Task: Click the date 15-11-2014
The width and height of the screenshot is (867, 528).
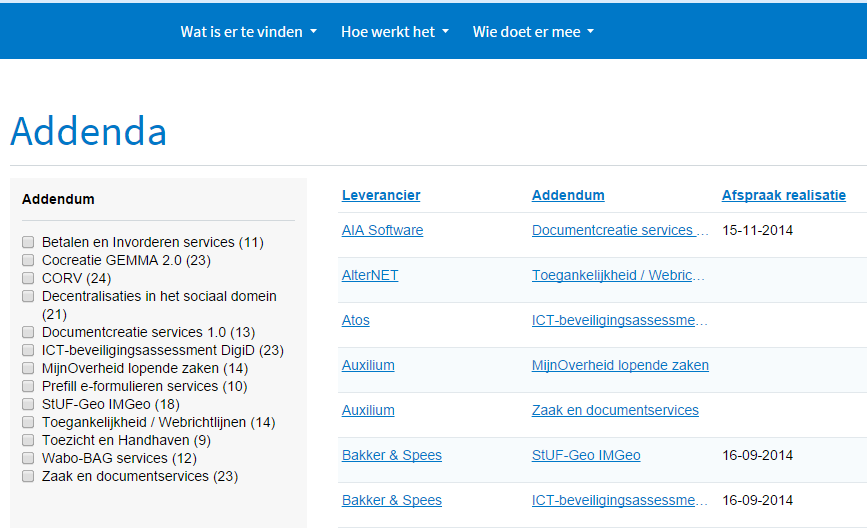Action: 757,230
